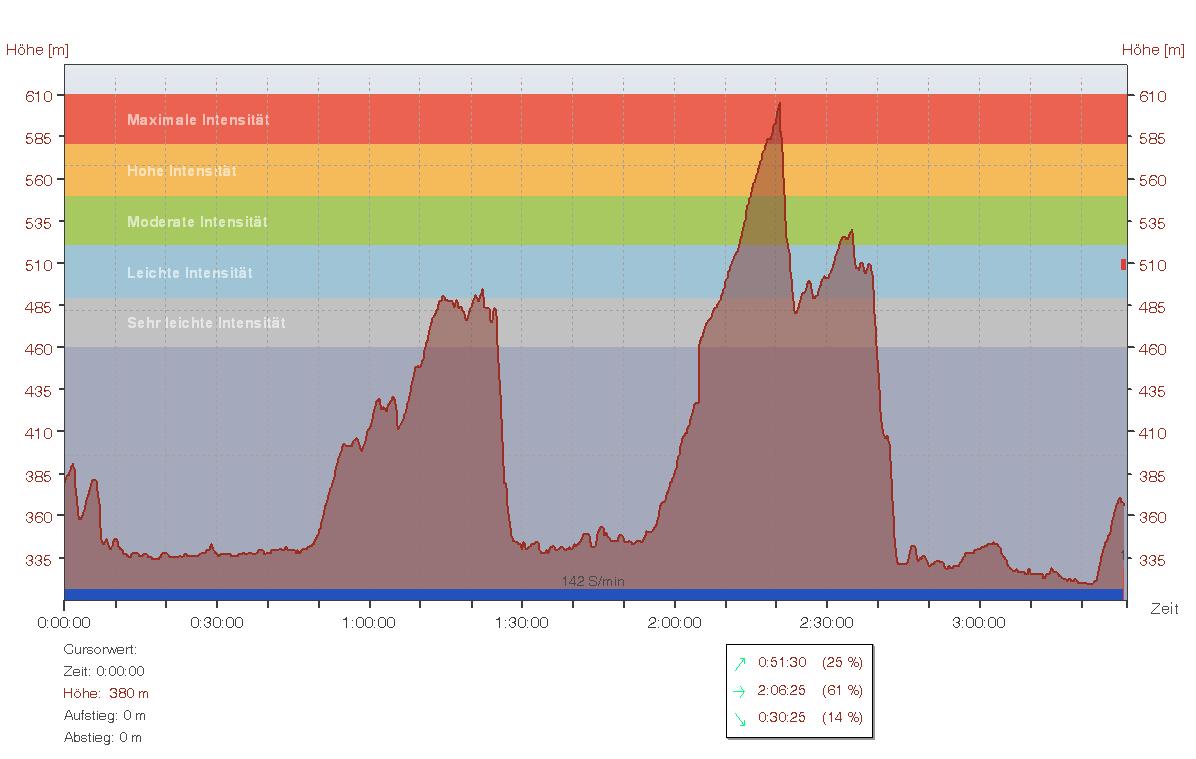Click ascent time '0:51:30' in legend
The height and width of the screenshot is (759, 1196).
click(x=782, y=662)
